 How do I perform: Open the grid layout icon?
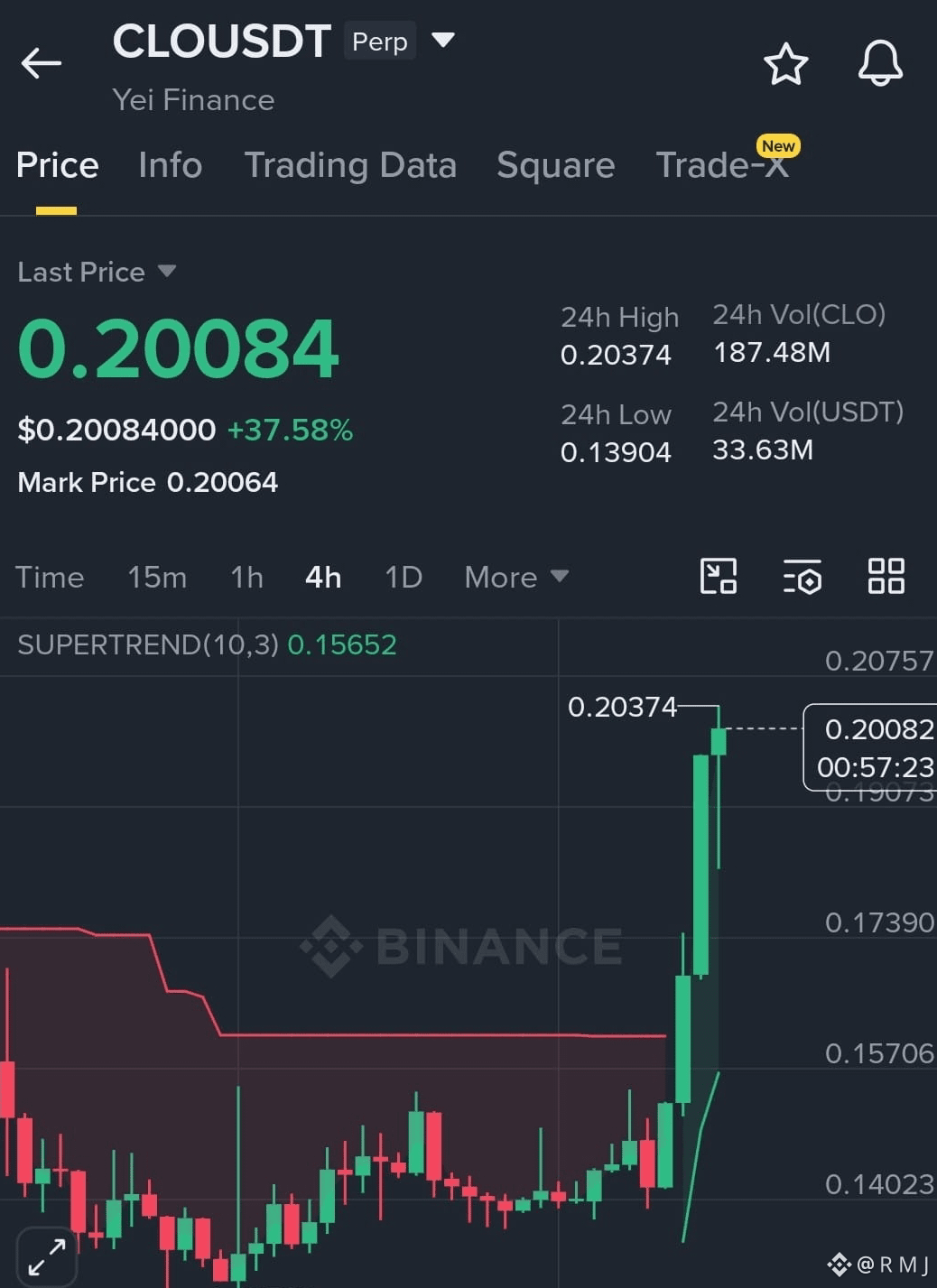tap(886, 576)
